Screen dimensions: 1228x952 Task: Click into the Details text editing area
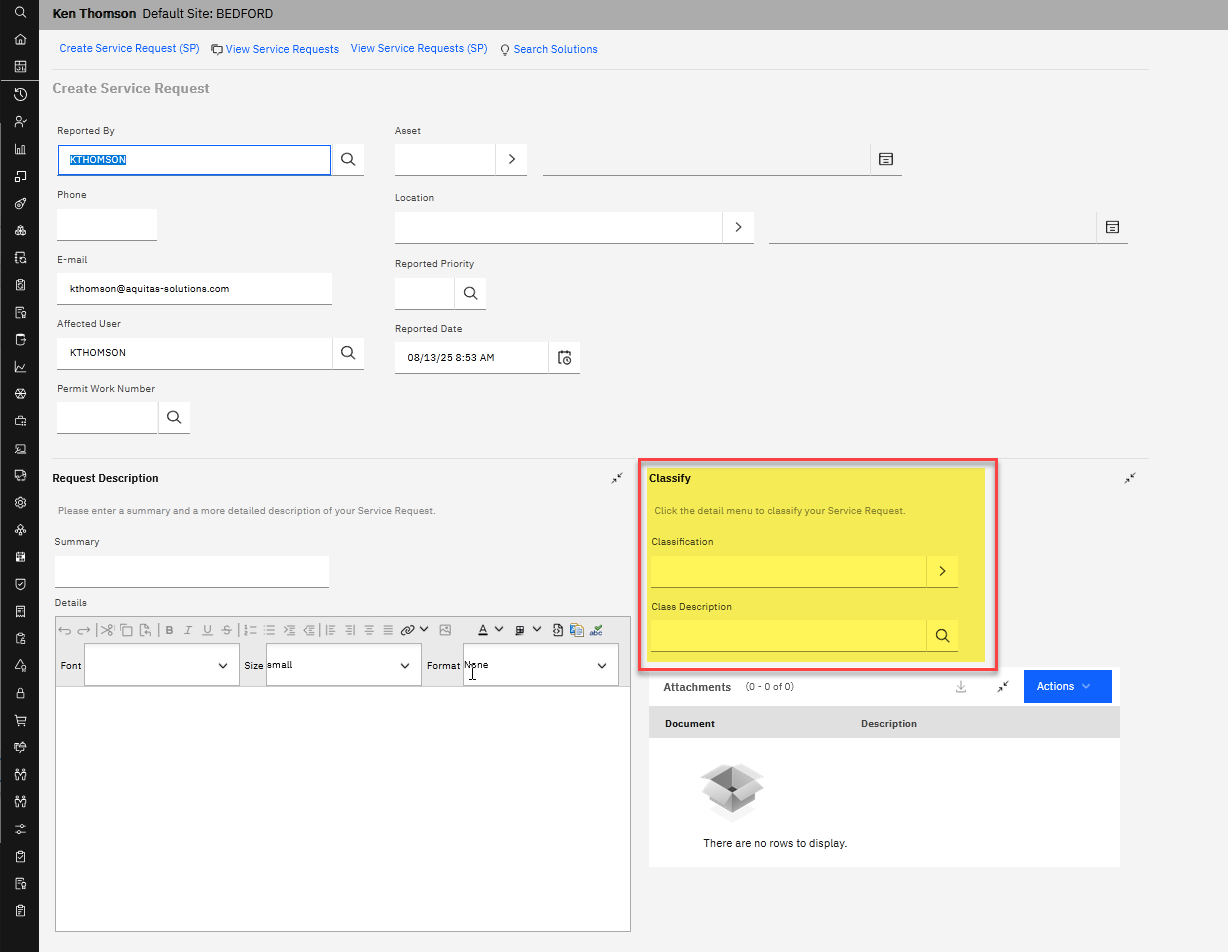tap(343, 809)
